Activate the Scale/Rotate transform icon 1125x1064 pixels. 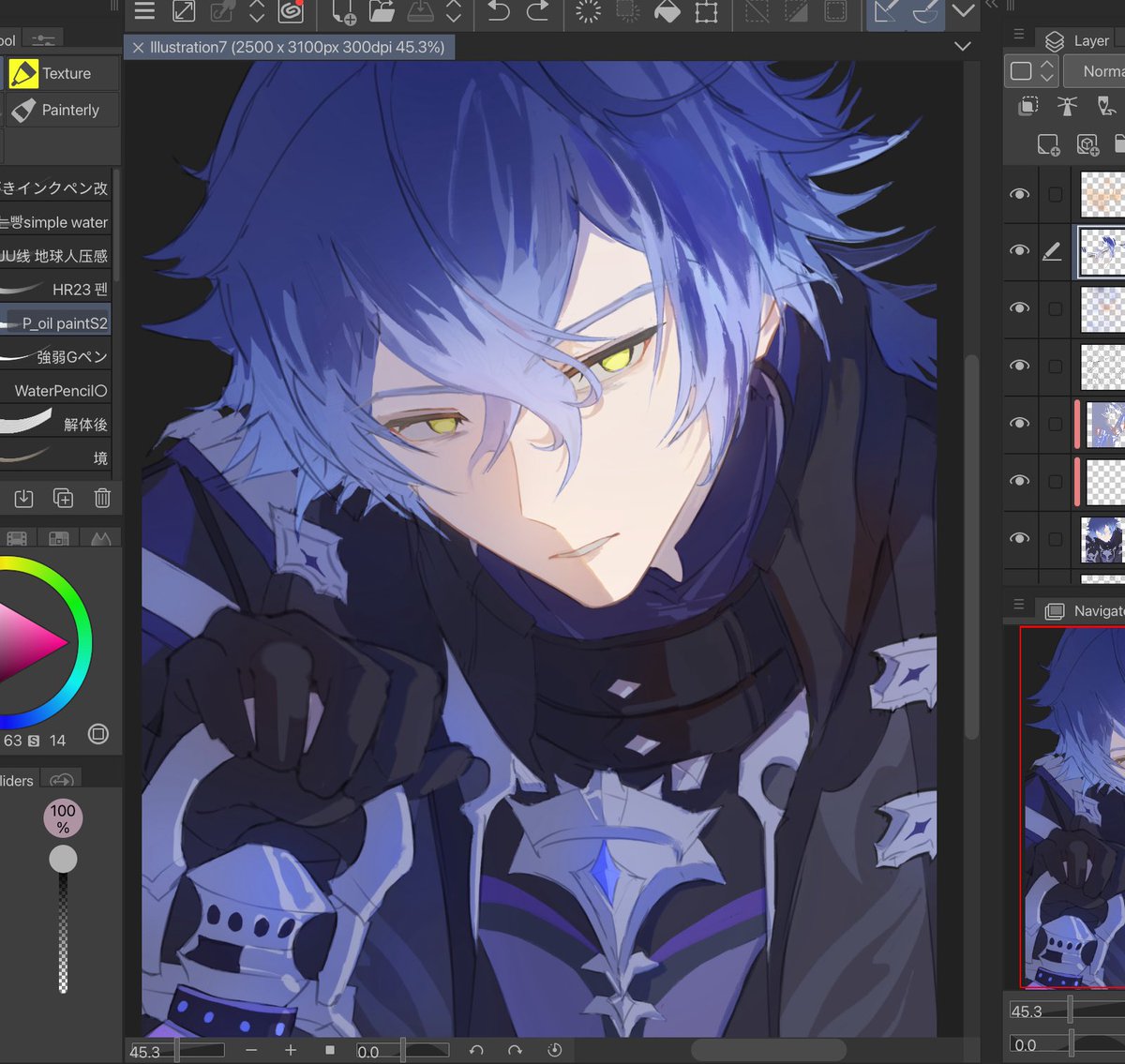click(x=706, y=11)
